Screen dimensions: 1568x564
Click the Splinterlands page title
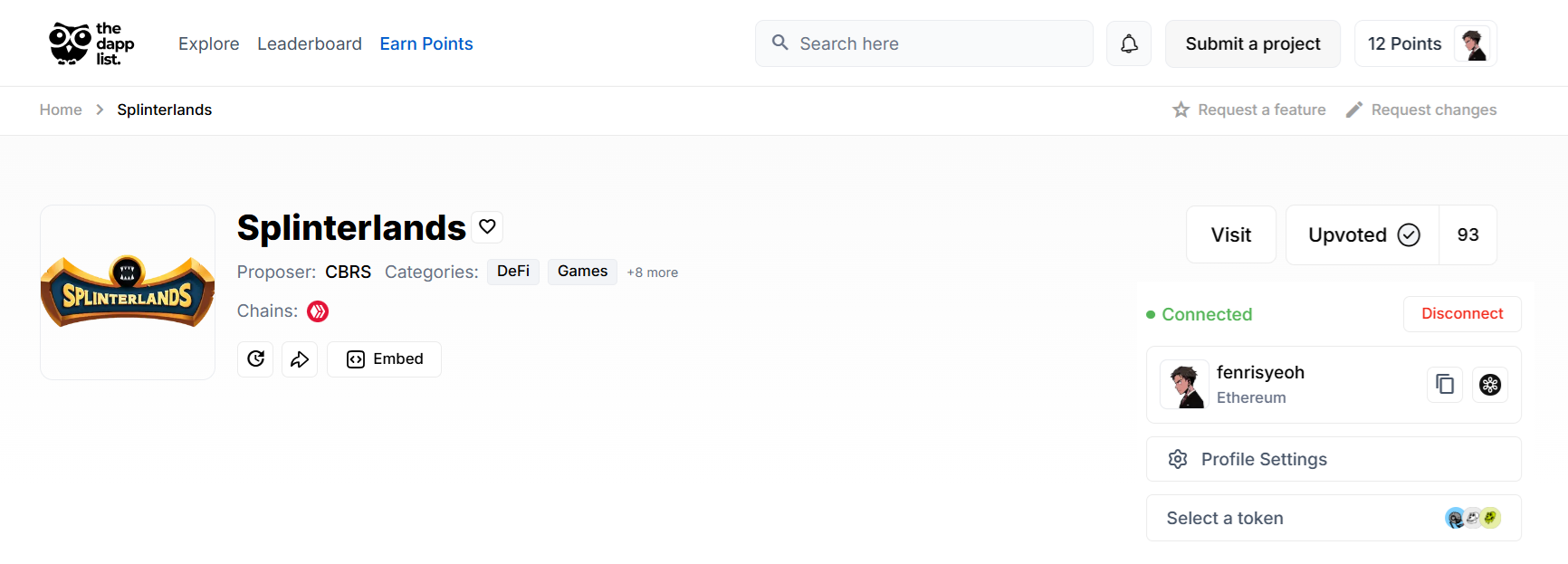[x=351, y=227]
